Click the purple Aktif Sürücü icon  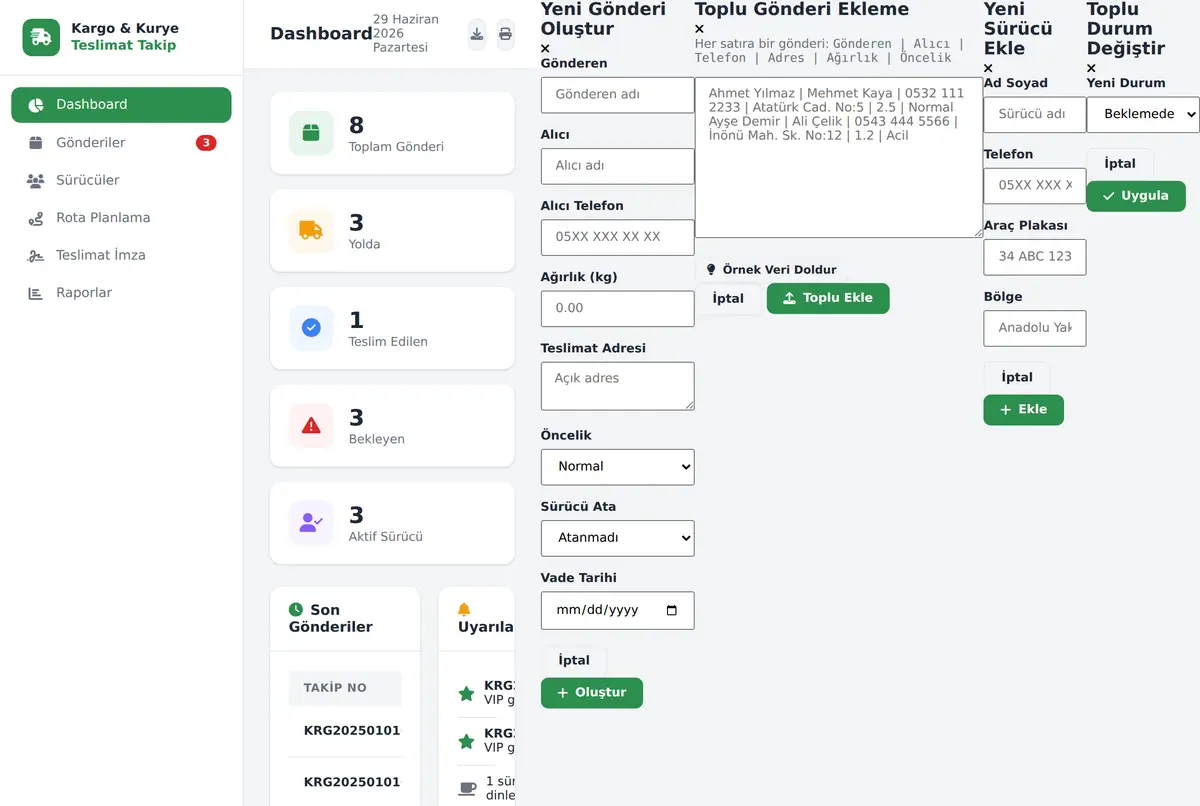pos(311,523)
